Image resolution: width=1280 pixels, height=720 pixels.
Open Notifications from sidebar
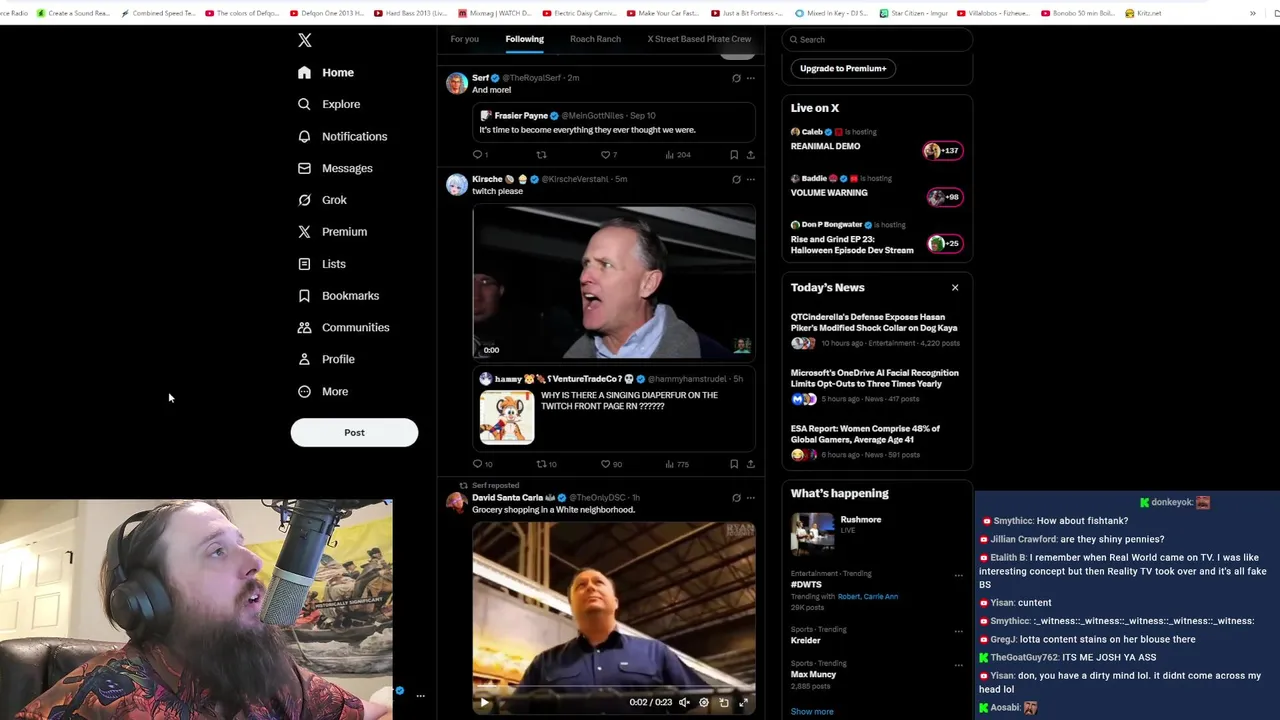pos(342,136)
